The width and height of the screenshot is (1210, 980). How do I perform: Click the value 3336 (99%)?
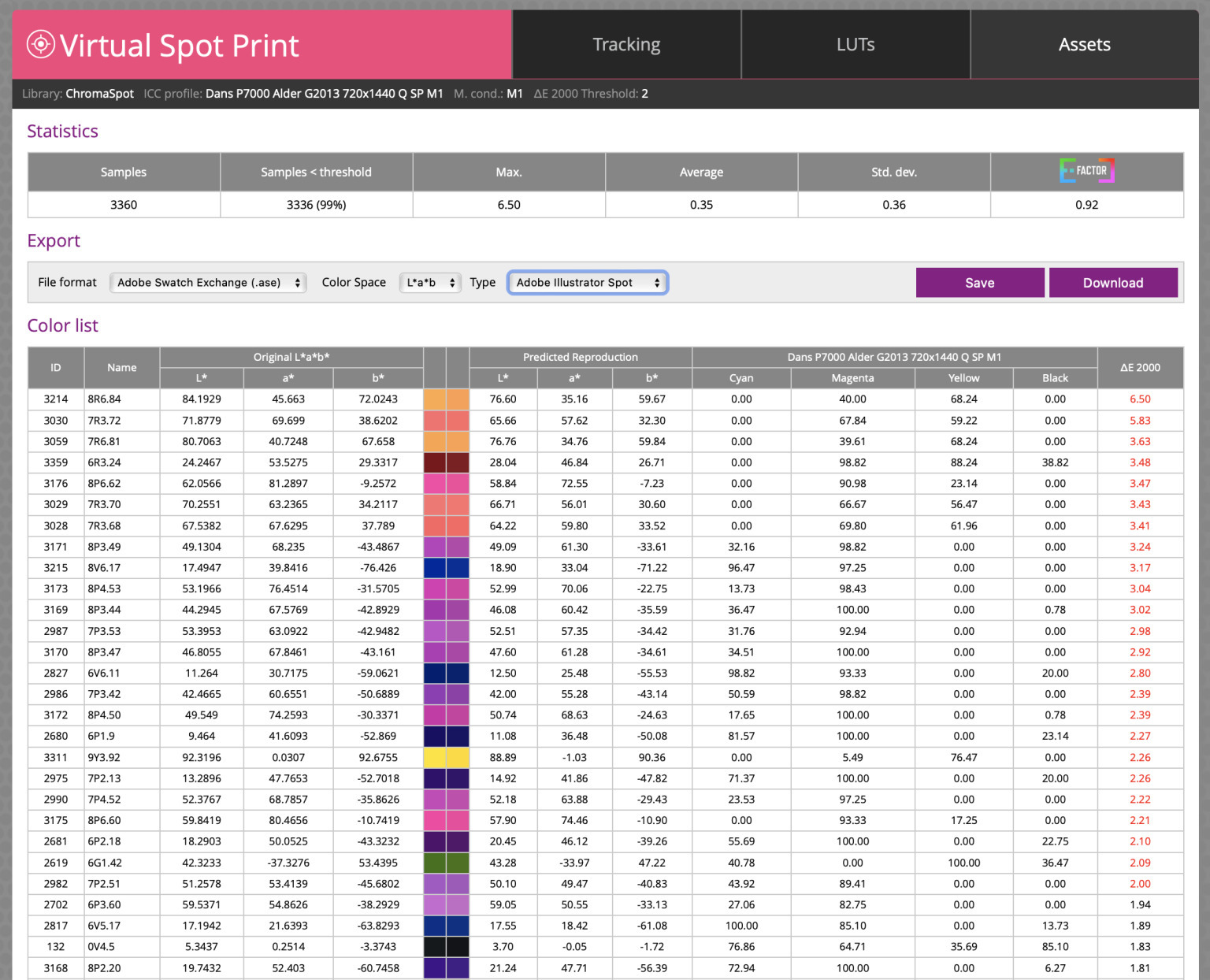coord(316,205)
